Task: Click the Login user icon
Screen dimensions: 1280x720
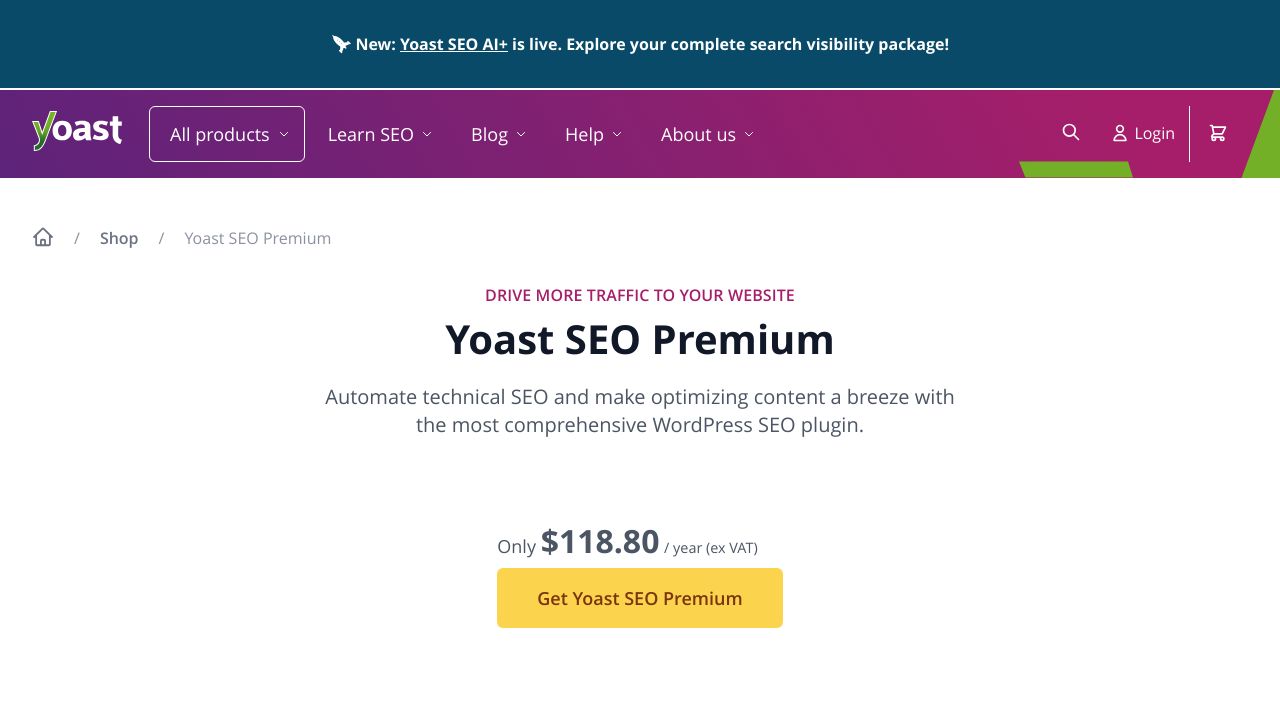Action: click(x=1118, y=132)
